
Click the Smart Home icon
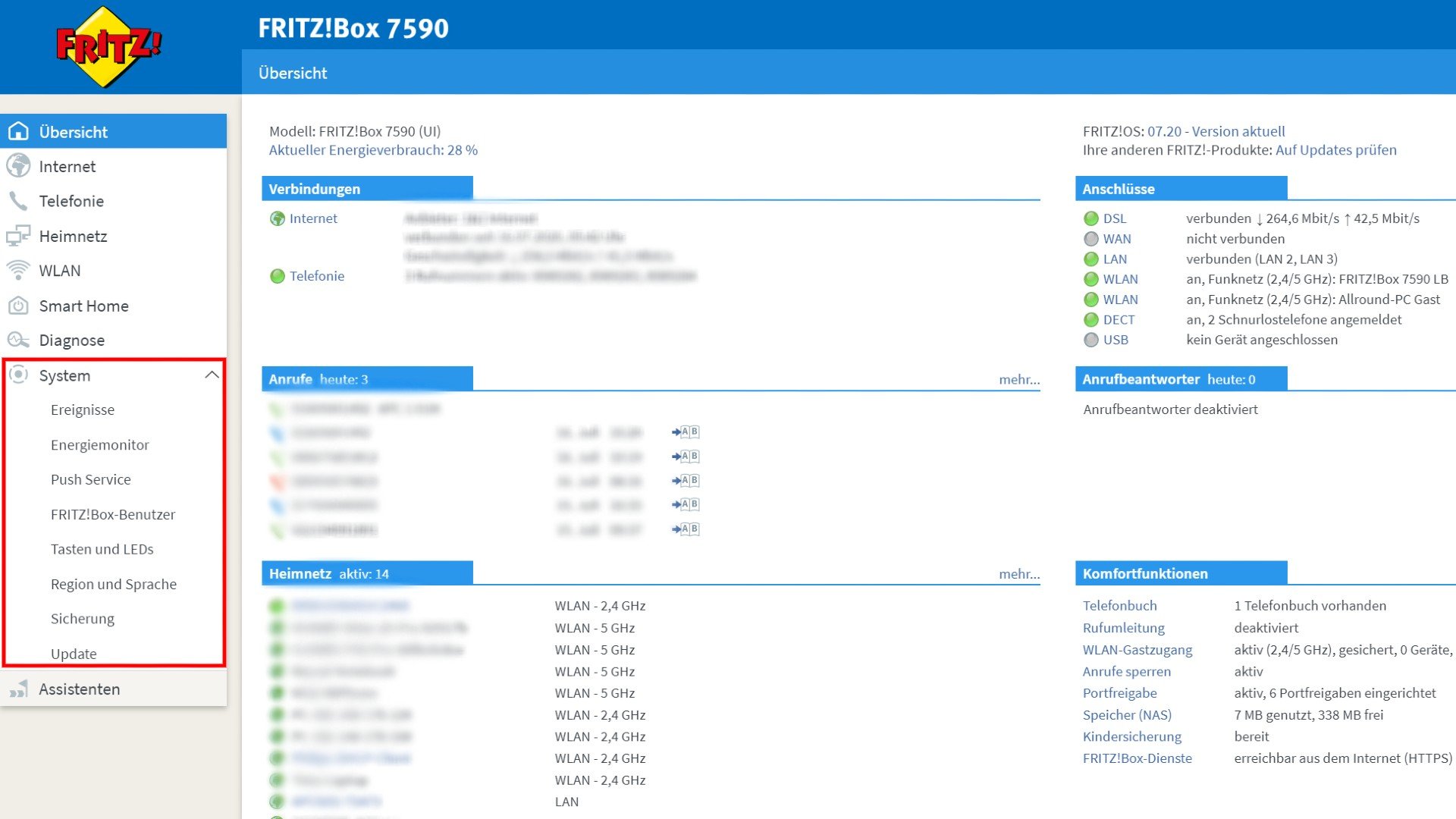[18, 306]
